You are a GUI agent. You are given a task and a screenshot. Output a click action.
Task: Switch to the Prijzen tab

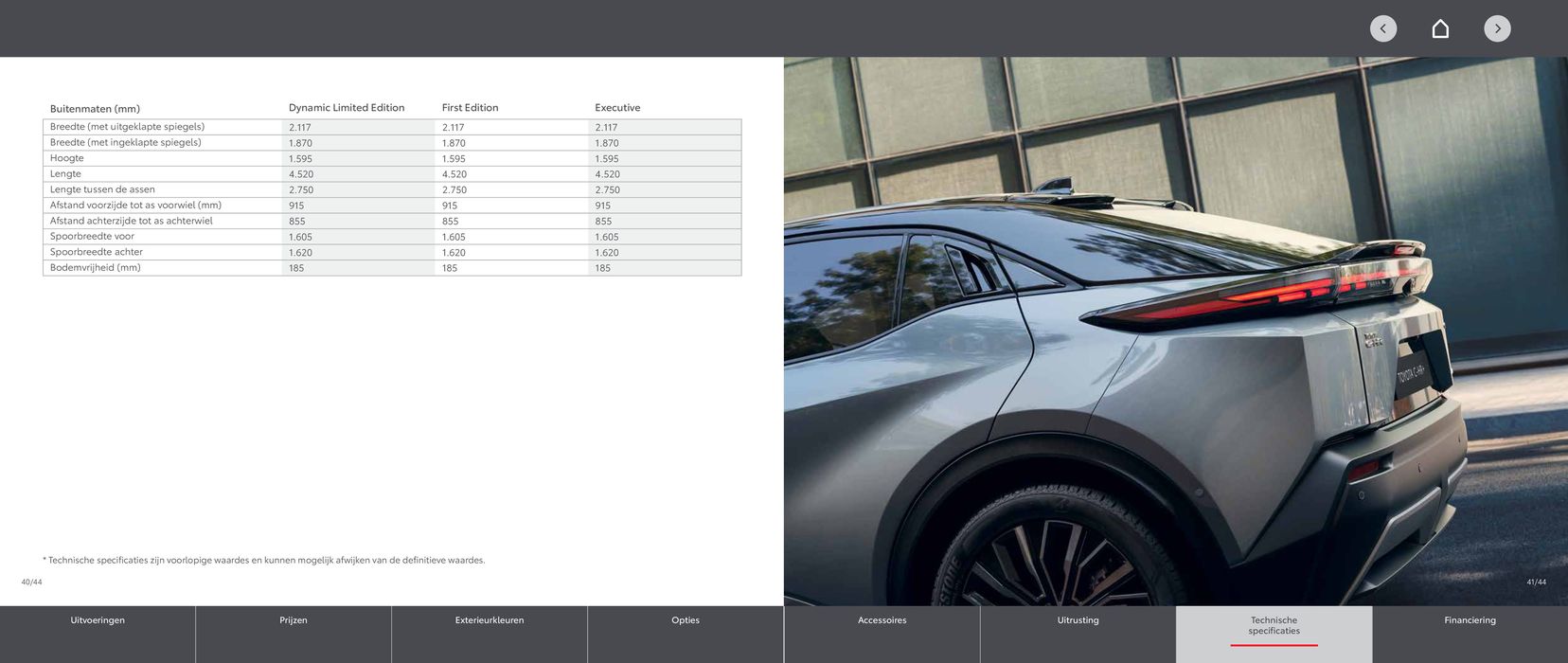(294, 621)
